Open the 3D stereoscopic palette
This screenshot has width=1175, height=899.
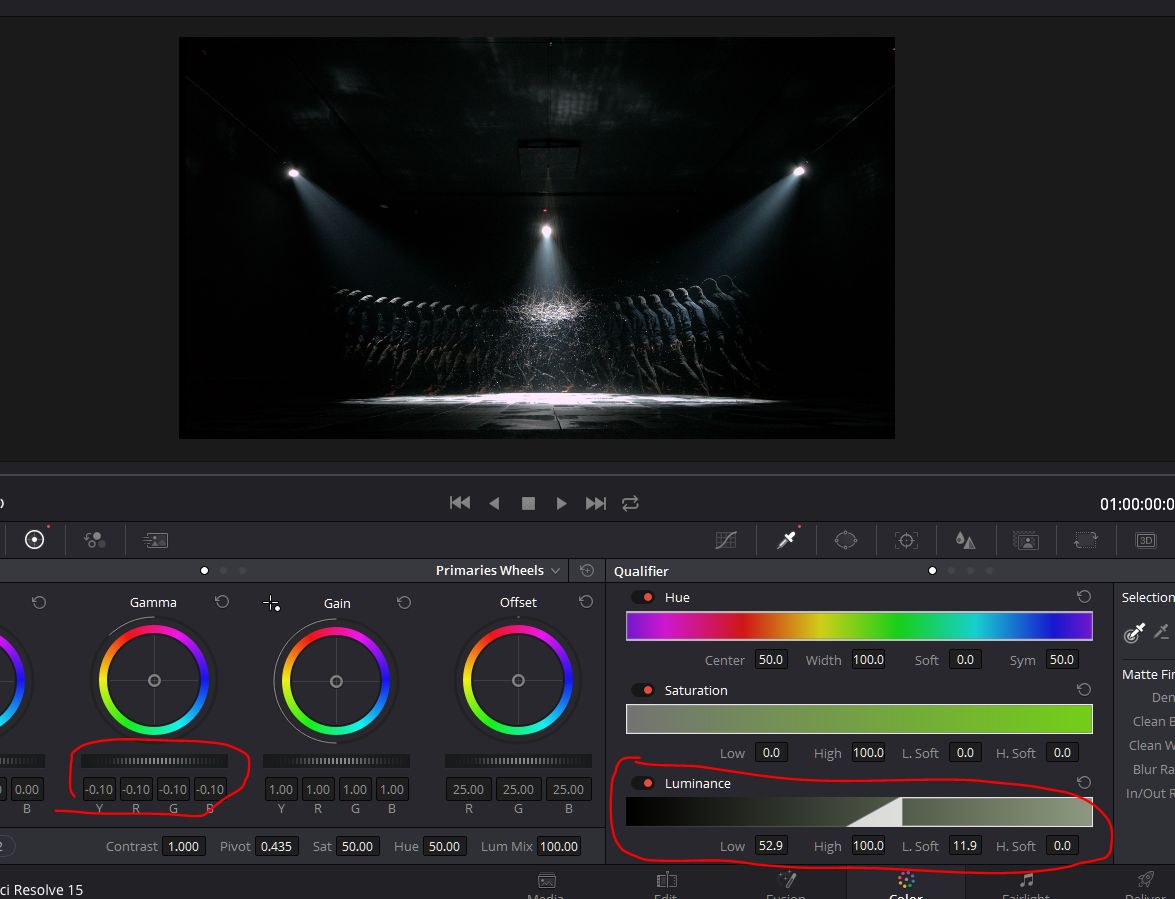[x=1146, y=540]
